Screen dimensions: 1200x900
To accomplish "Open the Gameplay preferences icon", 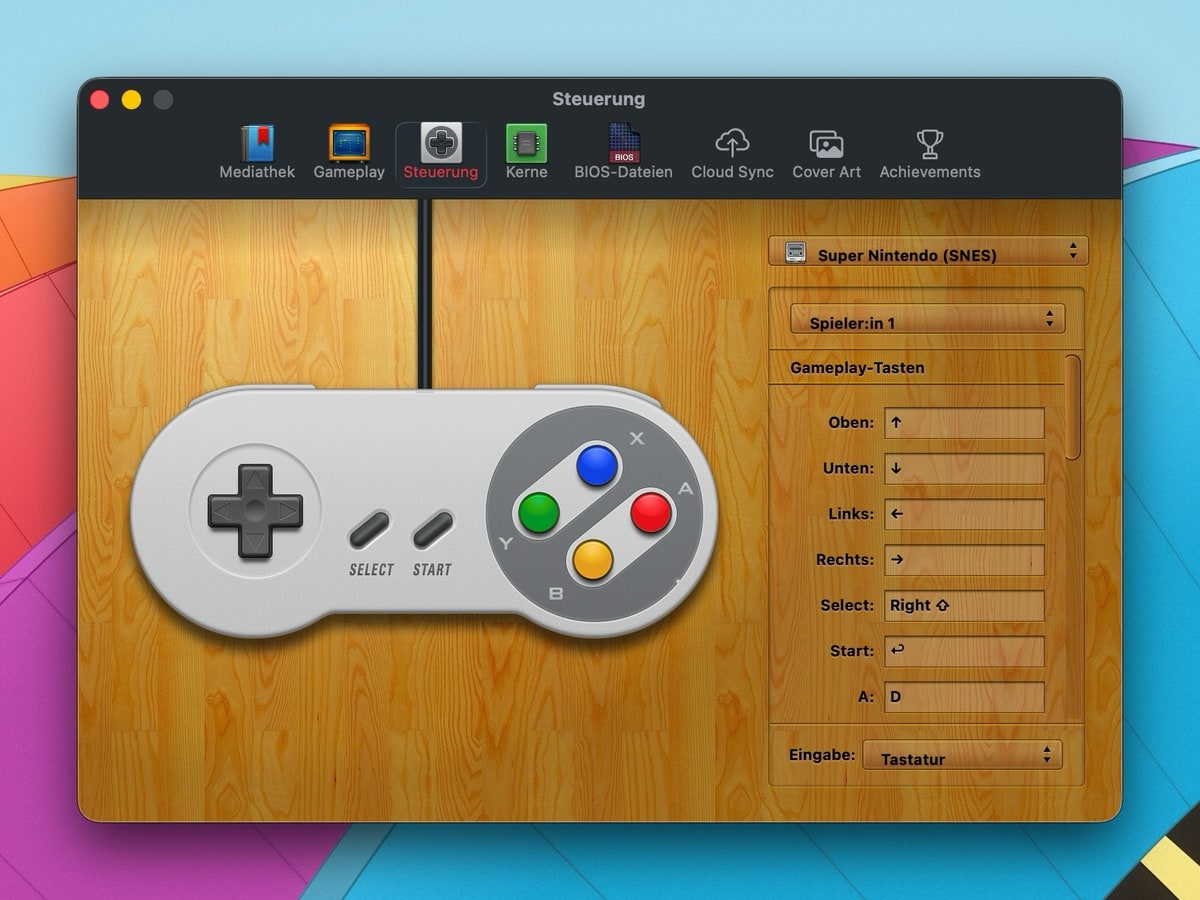I will click(x=349, y=143).
